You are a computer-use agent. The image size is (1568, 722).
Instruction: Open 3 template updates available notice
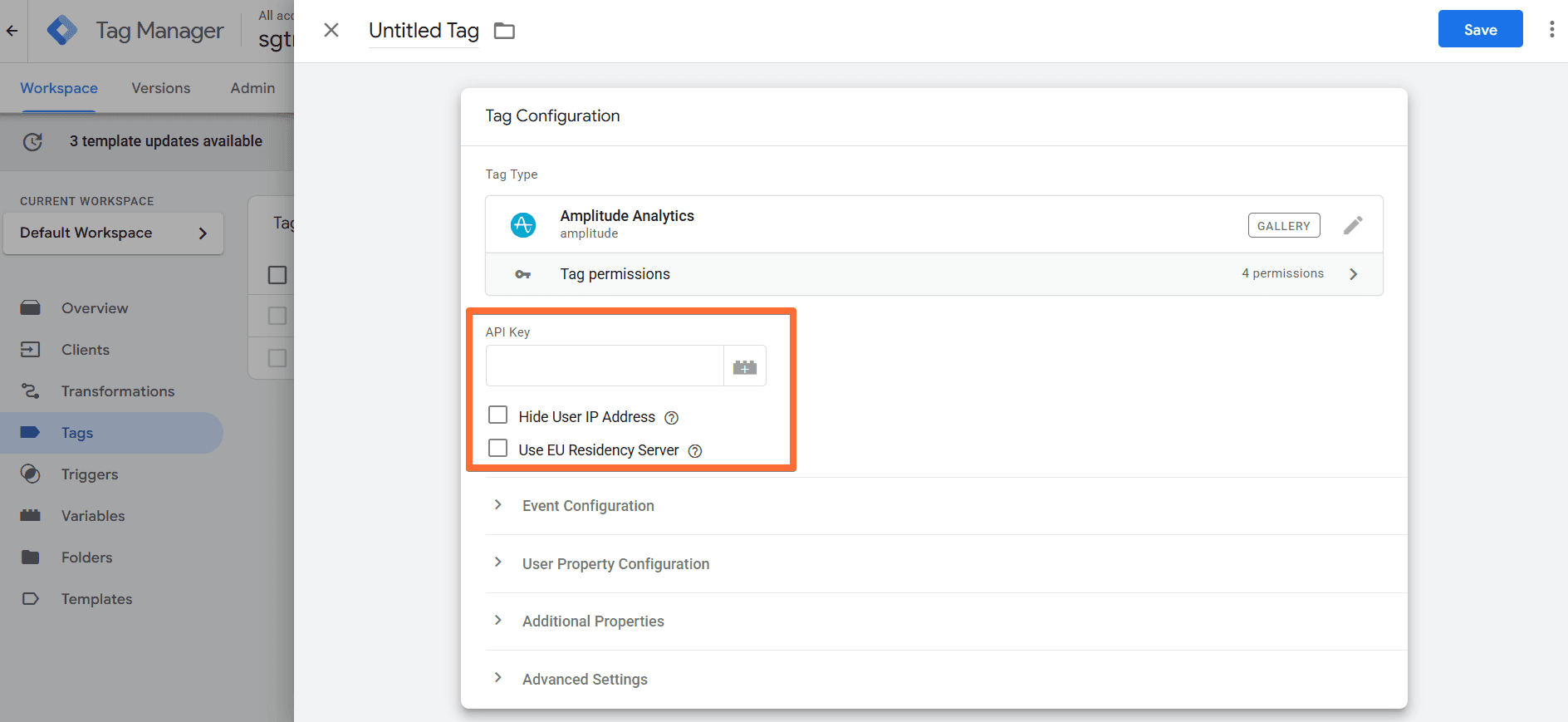coord(166,141)
